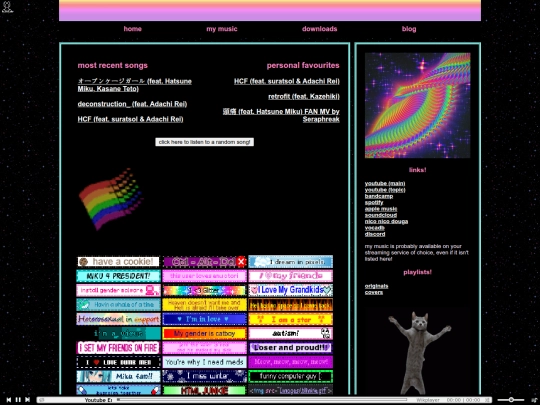Viewport: 540px width, 405px height.
Task: Go to the home page
Action: coord(133,29)
